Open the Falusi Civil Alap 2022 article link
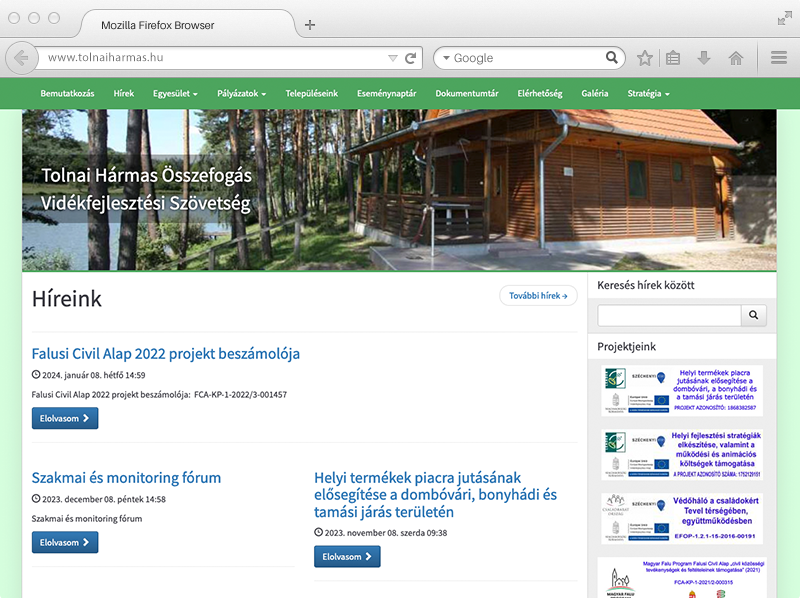 (x=166, y=354)
